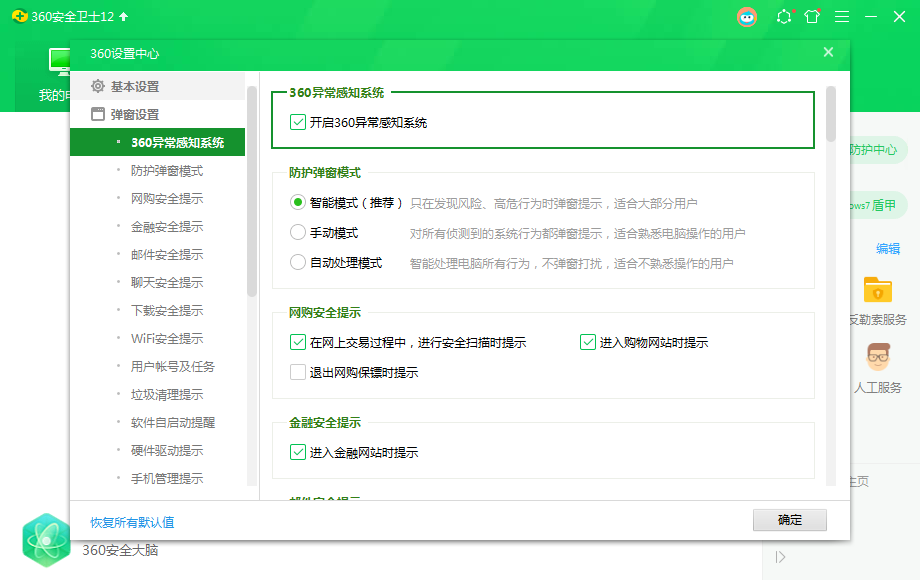Click the 人工服务 avatar icon

tap(878, 356)
